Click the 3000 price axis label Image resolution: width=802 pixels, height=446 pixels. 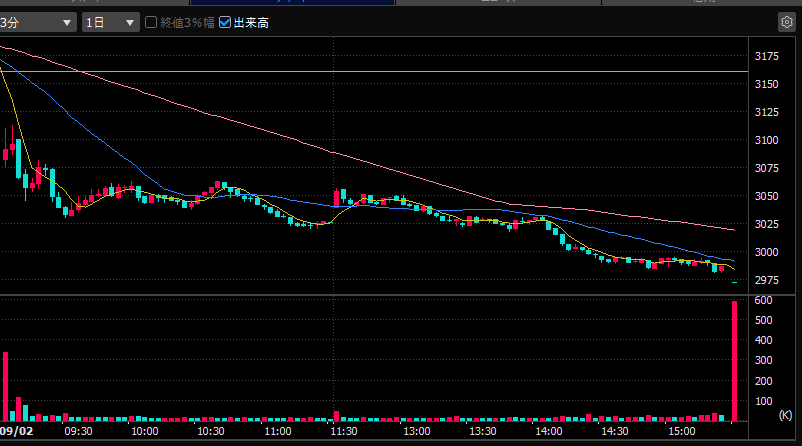(x=767, y=252)
